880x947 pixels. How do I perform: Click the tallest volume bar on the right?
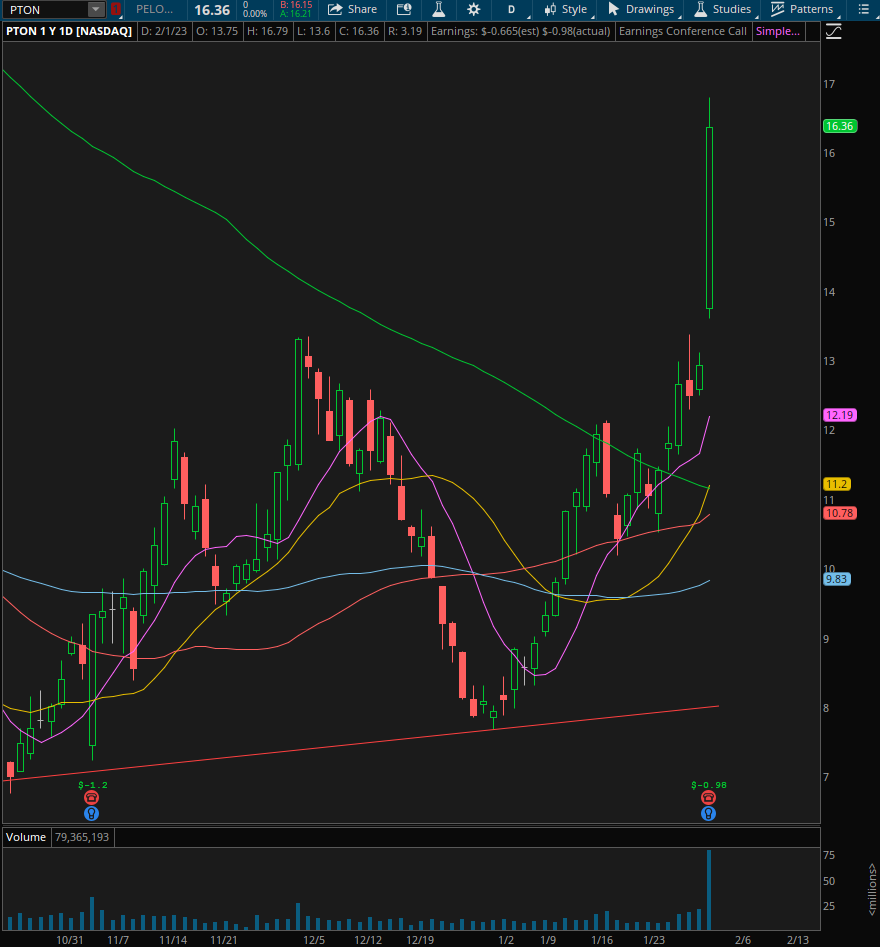click(x=709, y=890)
